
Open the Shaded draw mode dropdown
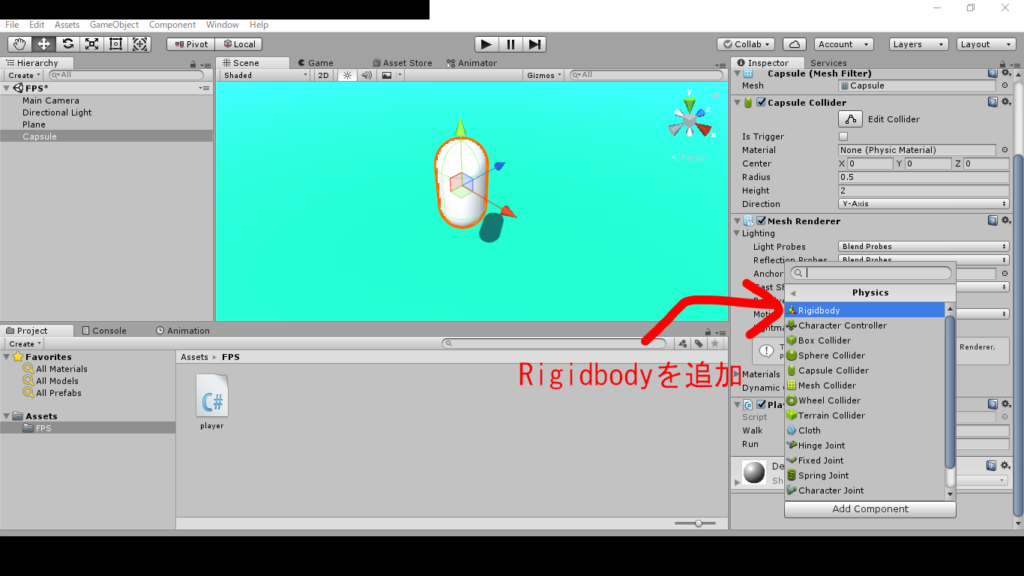click(x=265, y=75)
